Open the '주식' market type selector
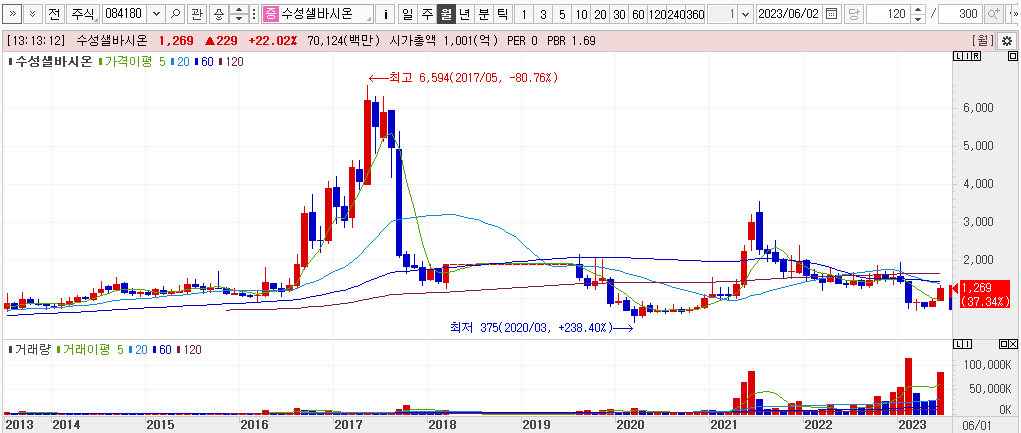This screenshot has height=433, width=1021. [84, 14]
